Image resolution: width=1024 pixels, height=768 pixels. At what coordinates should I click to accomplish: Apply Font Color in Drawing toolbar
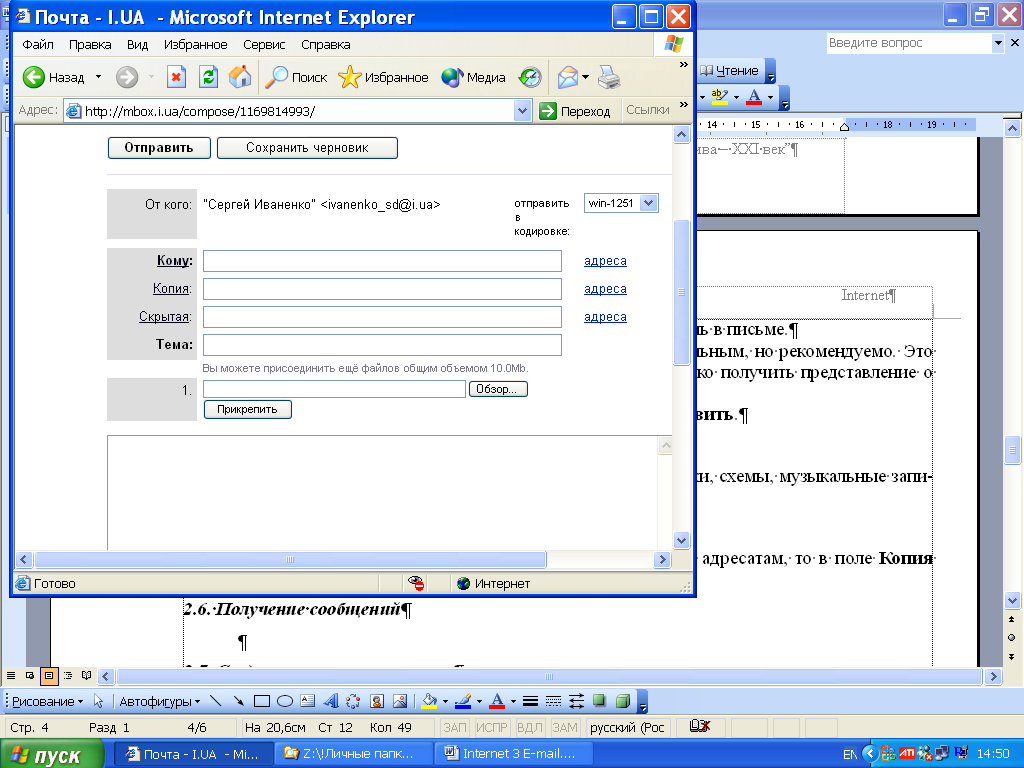pos(497,701)
